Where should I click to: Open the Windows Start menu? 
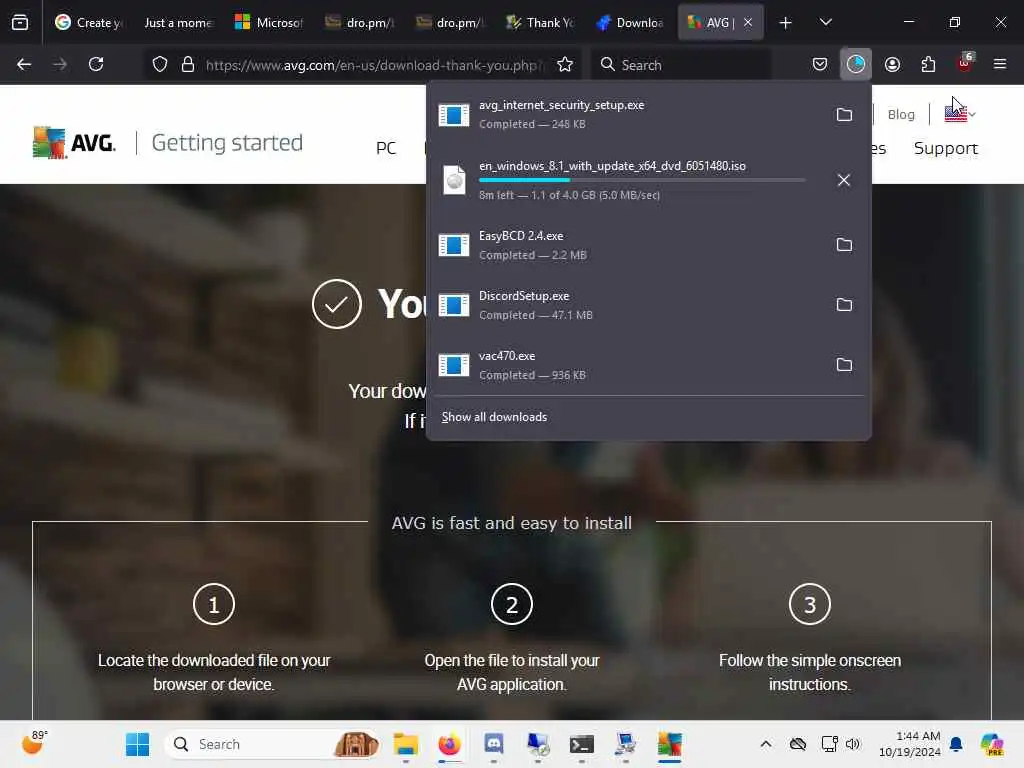(137, 744)
